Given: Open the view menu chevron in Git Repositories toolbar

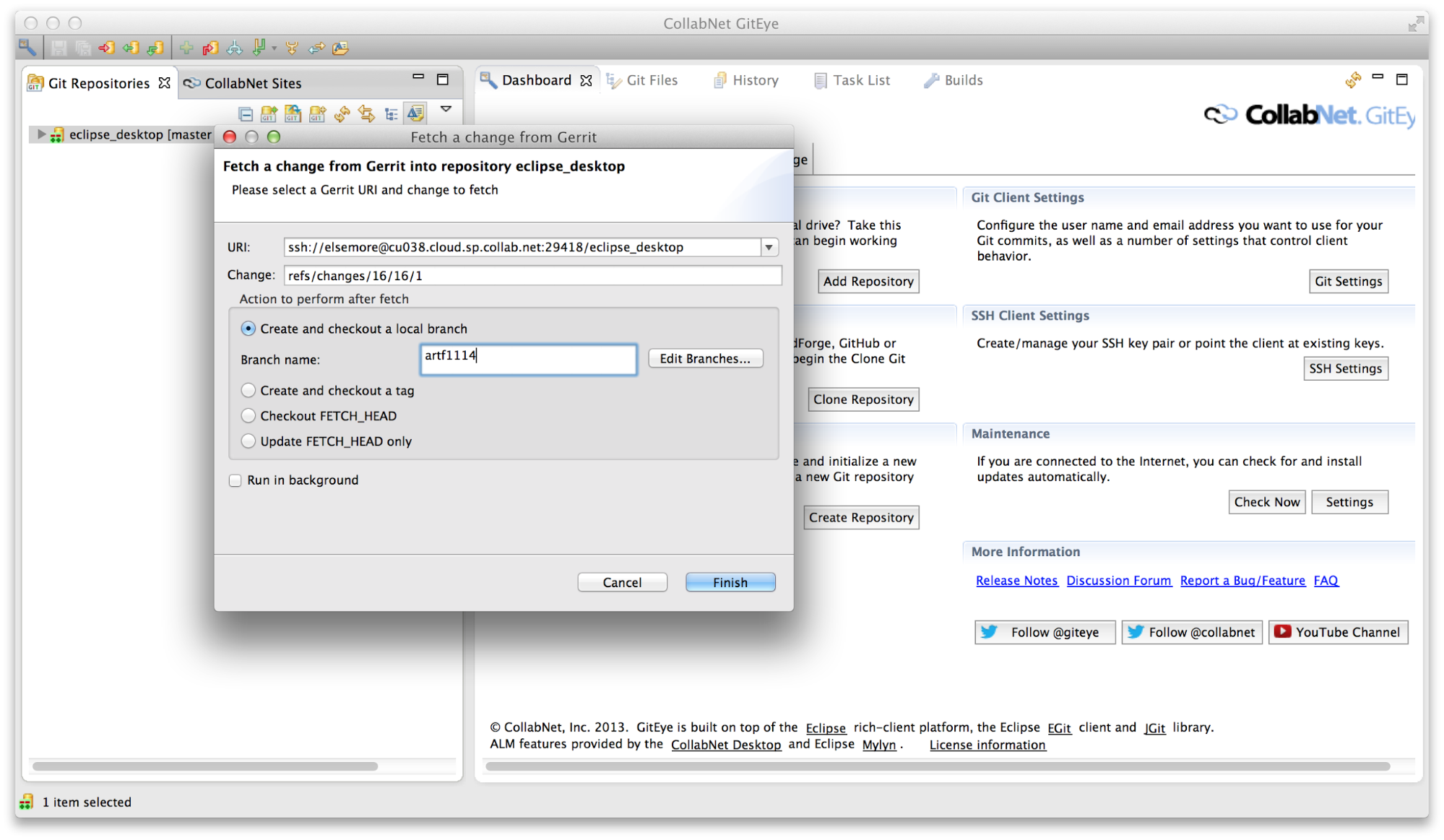Looking at the screenshot, I should (446, 111).
